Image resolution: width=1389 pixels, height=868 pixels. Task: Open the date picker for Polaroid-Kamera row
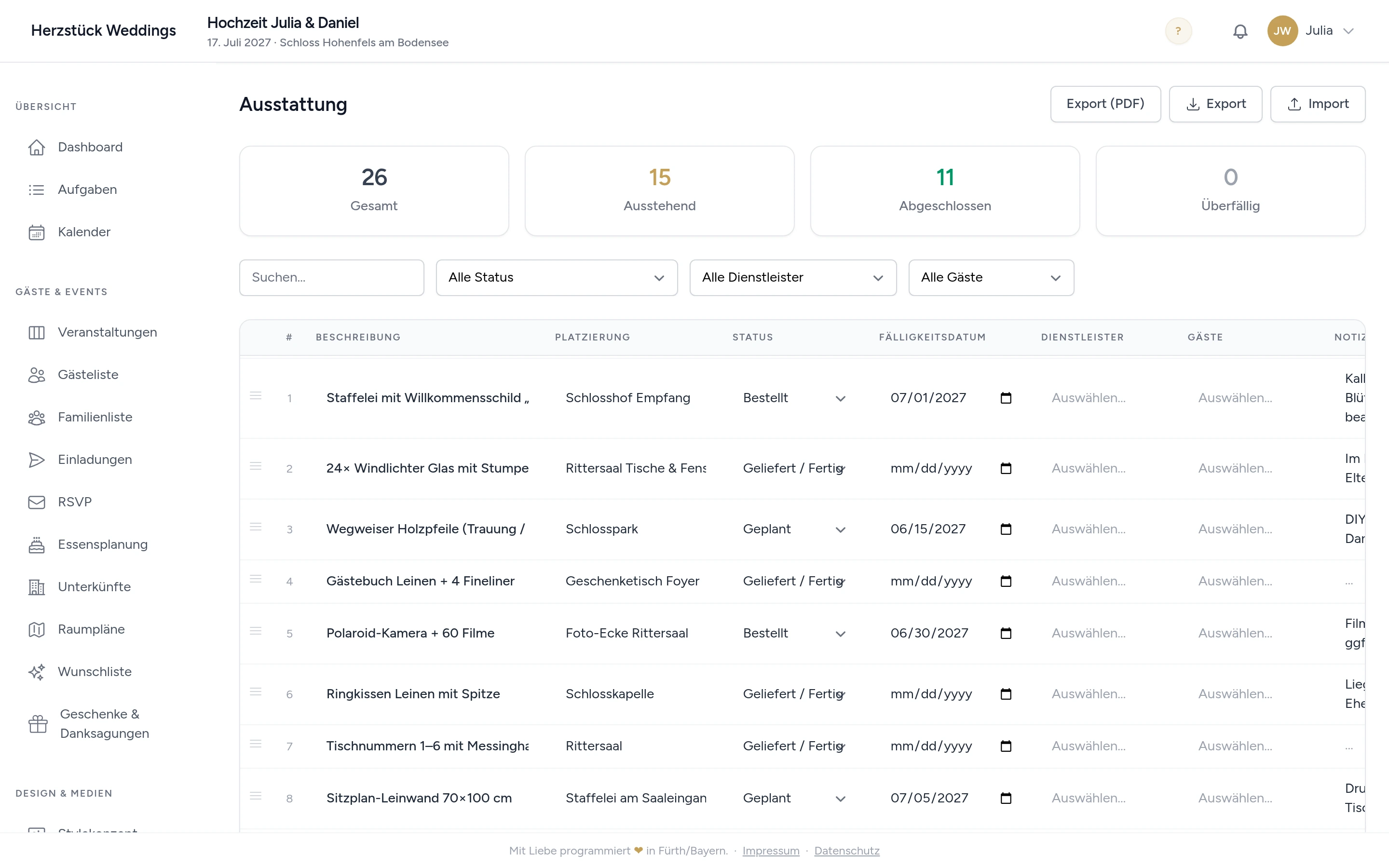(x=1006, y=633)
